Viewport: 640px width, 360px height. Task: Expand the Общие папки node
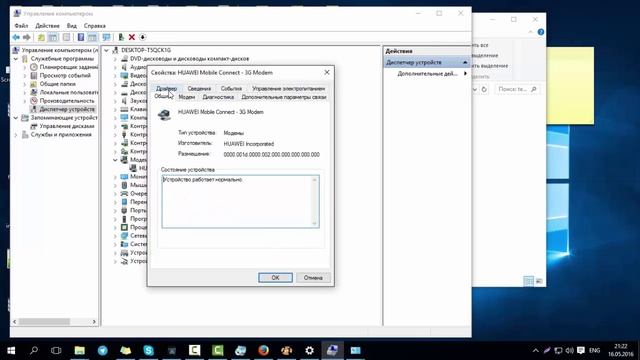coord(24,84)
